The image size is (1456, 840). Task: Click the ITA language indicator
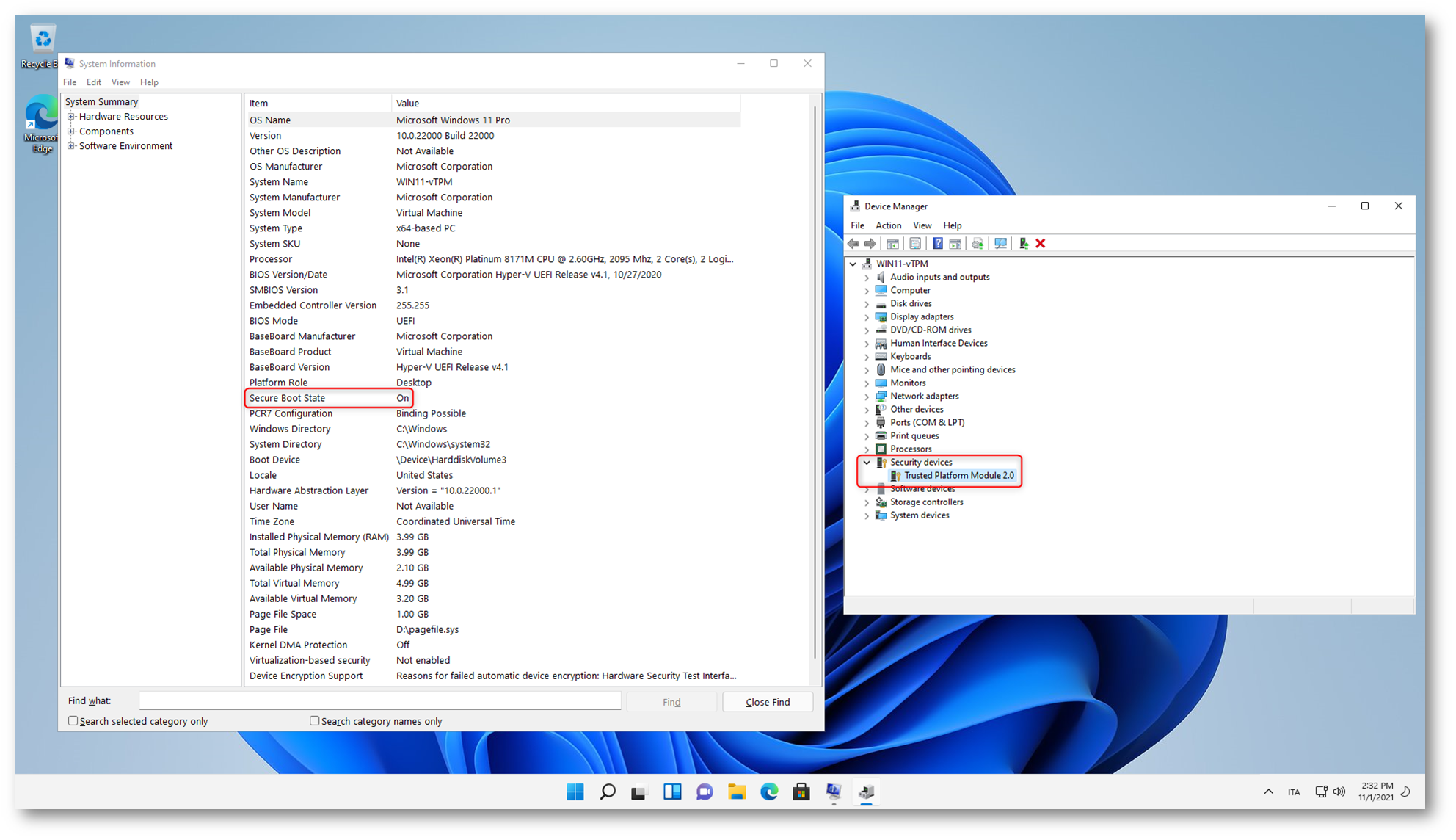pos(1294,792)
